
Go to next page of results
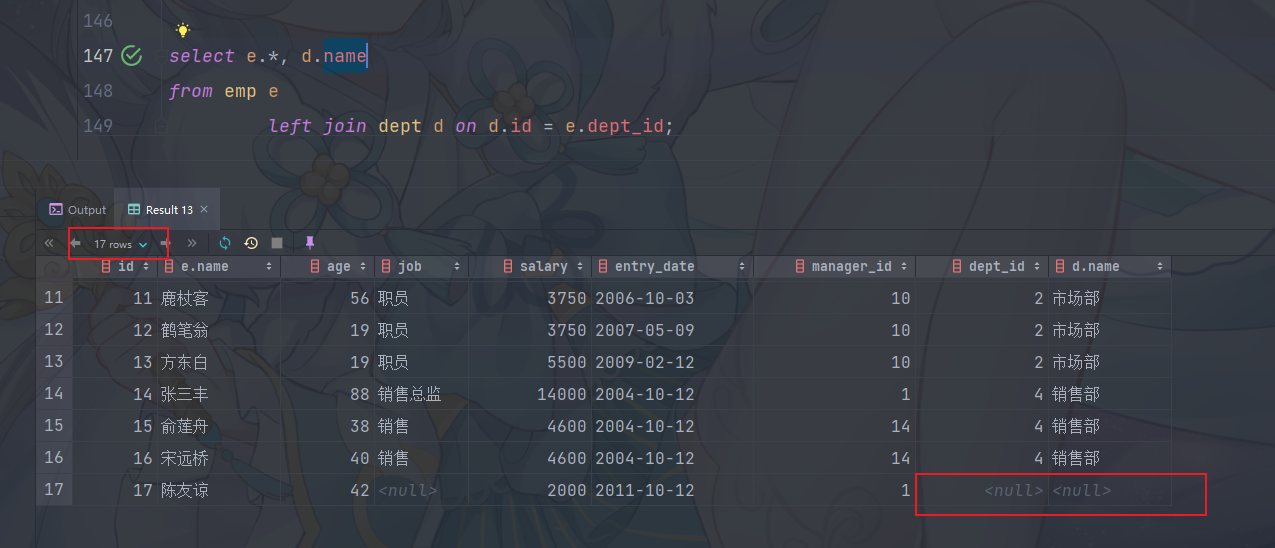165,243
